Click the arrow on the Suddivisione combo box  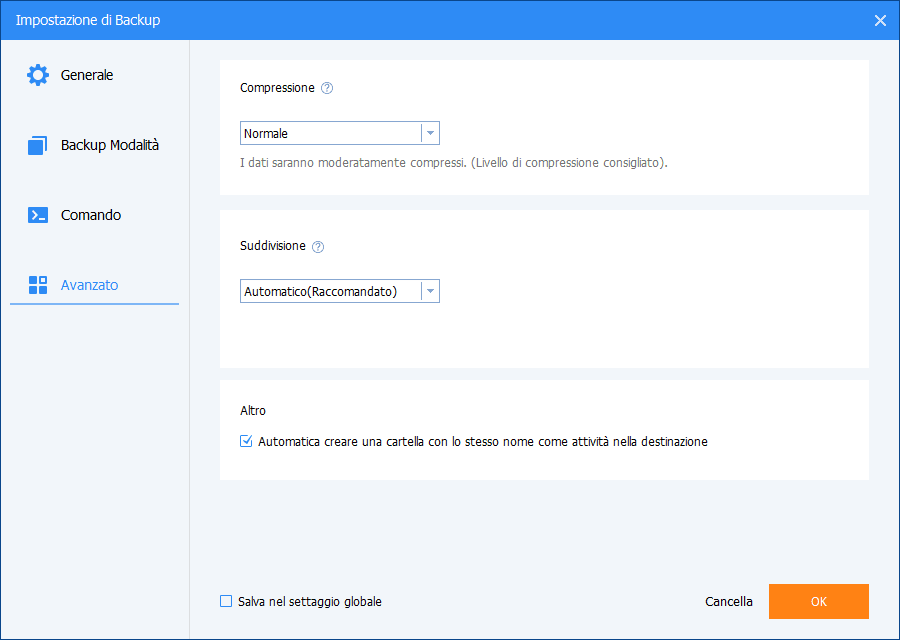click(430, 291)
